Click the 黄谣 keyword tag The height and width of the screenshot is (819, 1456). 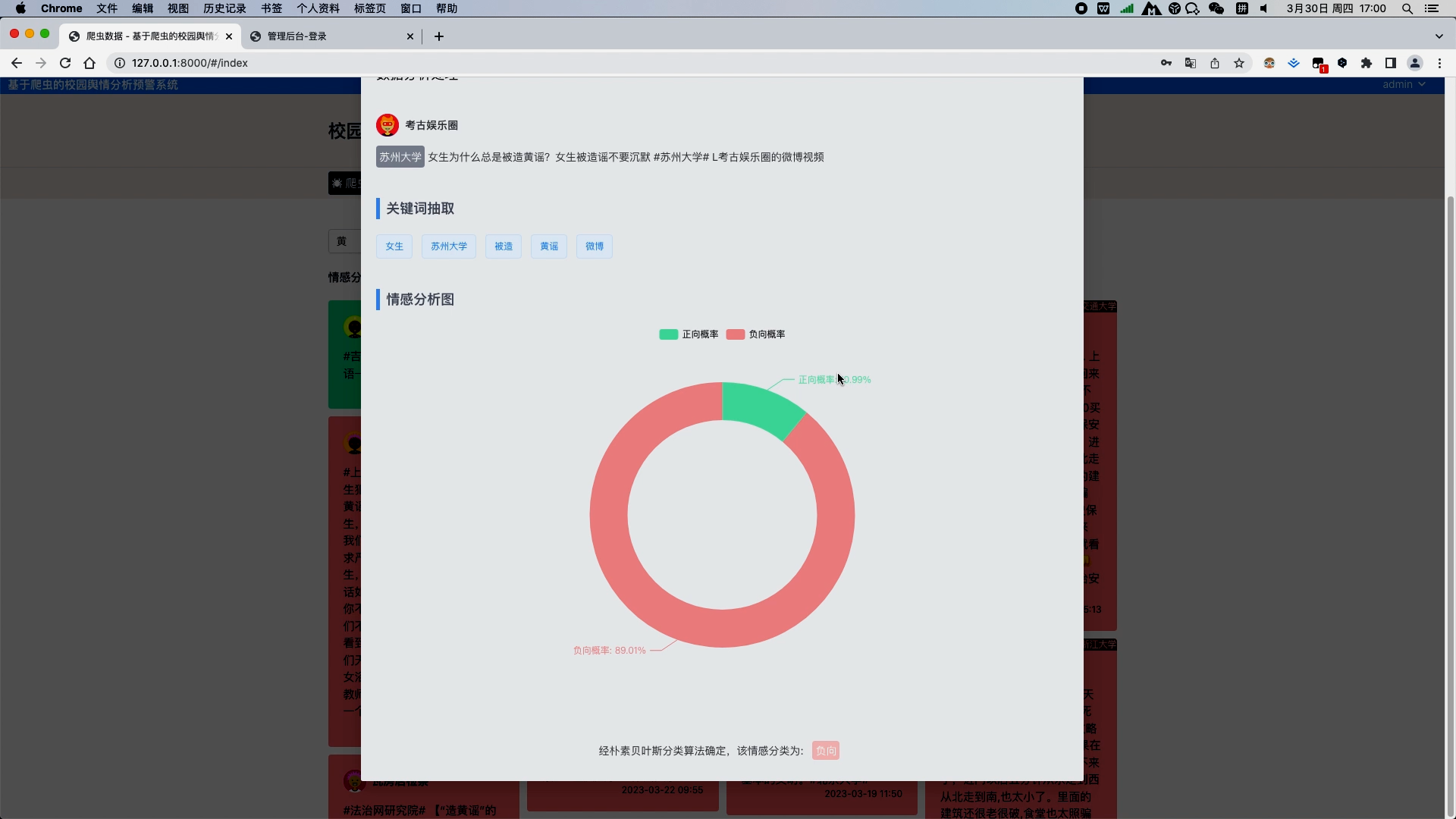[x=549, y=246]
